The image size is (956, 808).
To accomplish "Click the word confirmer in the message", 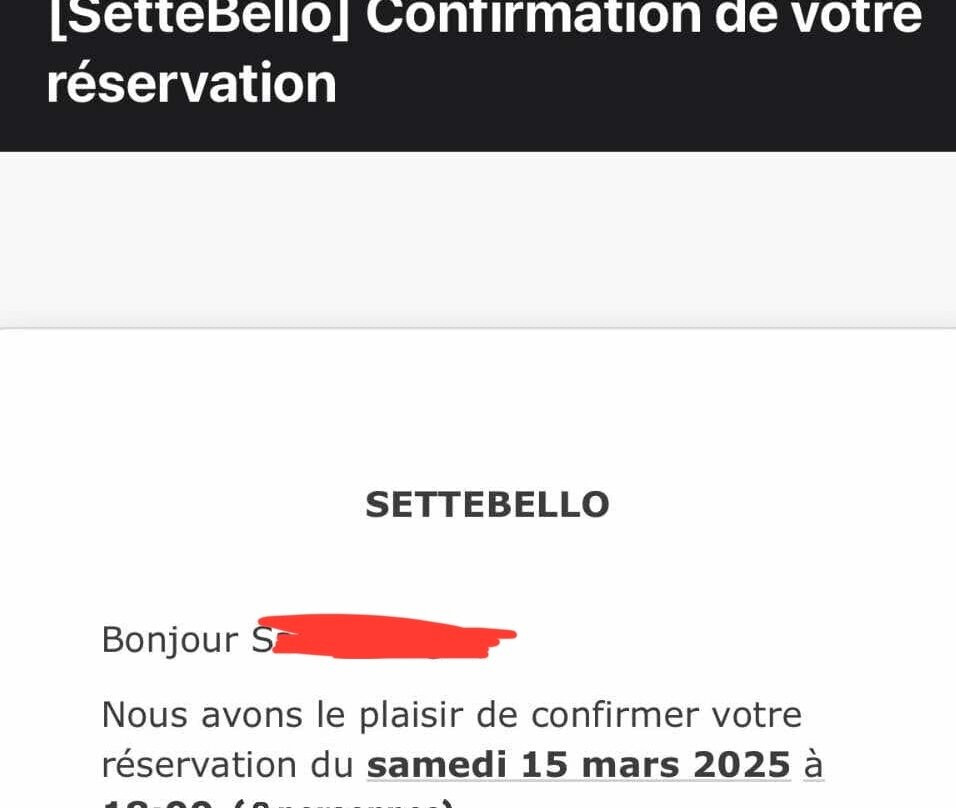I will pyautogui.click(x=615, y=715).
